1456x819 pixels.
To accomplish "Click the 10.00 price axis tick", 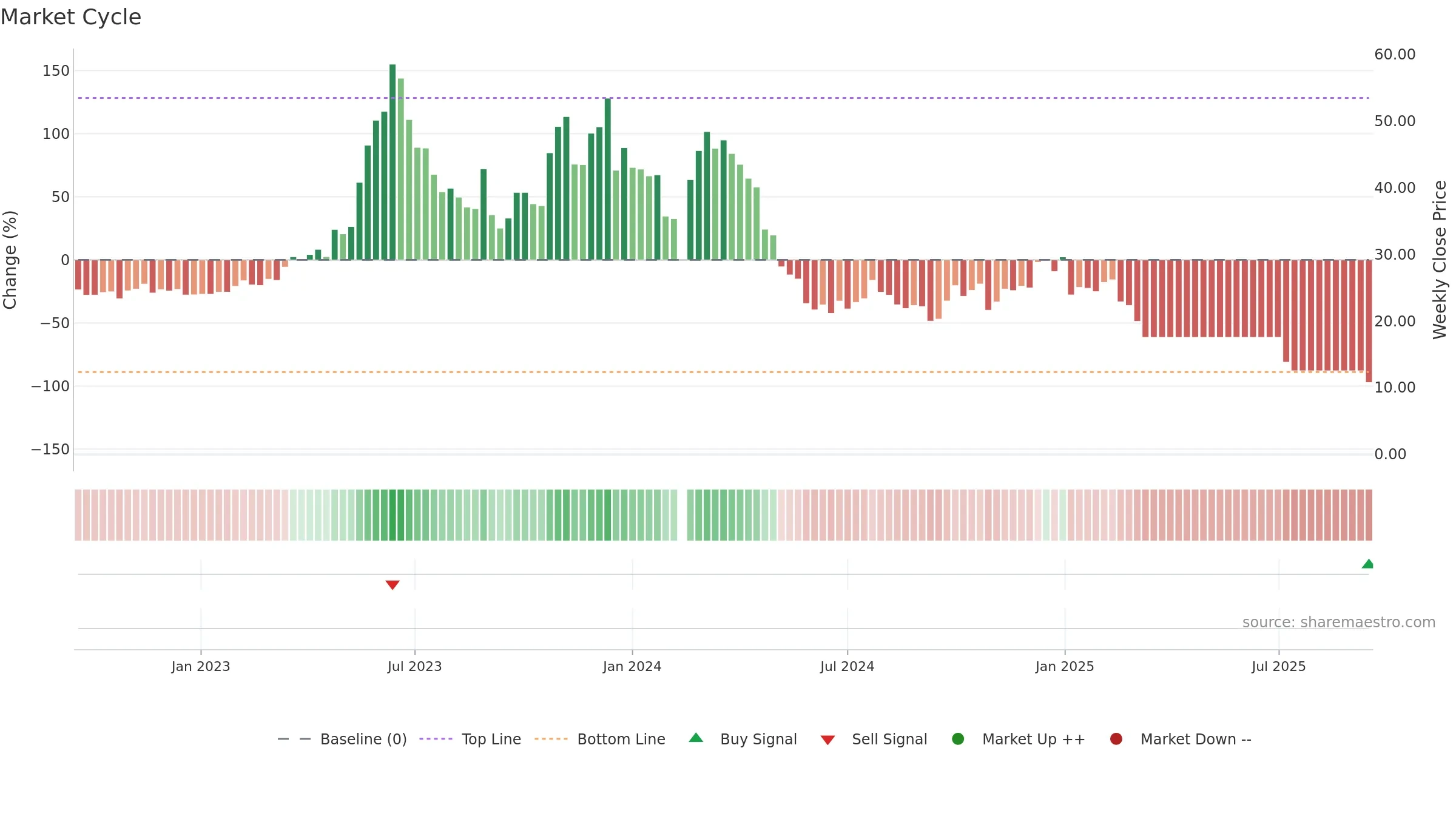I will point(1395,388).
